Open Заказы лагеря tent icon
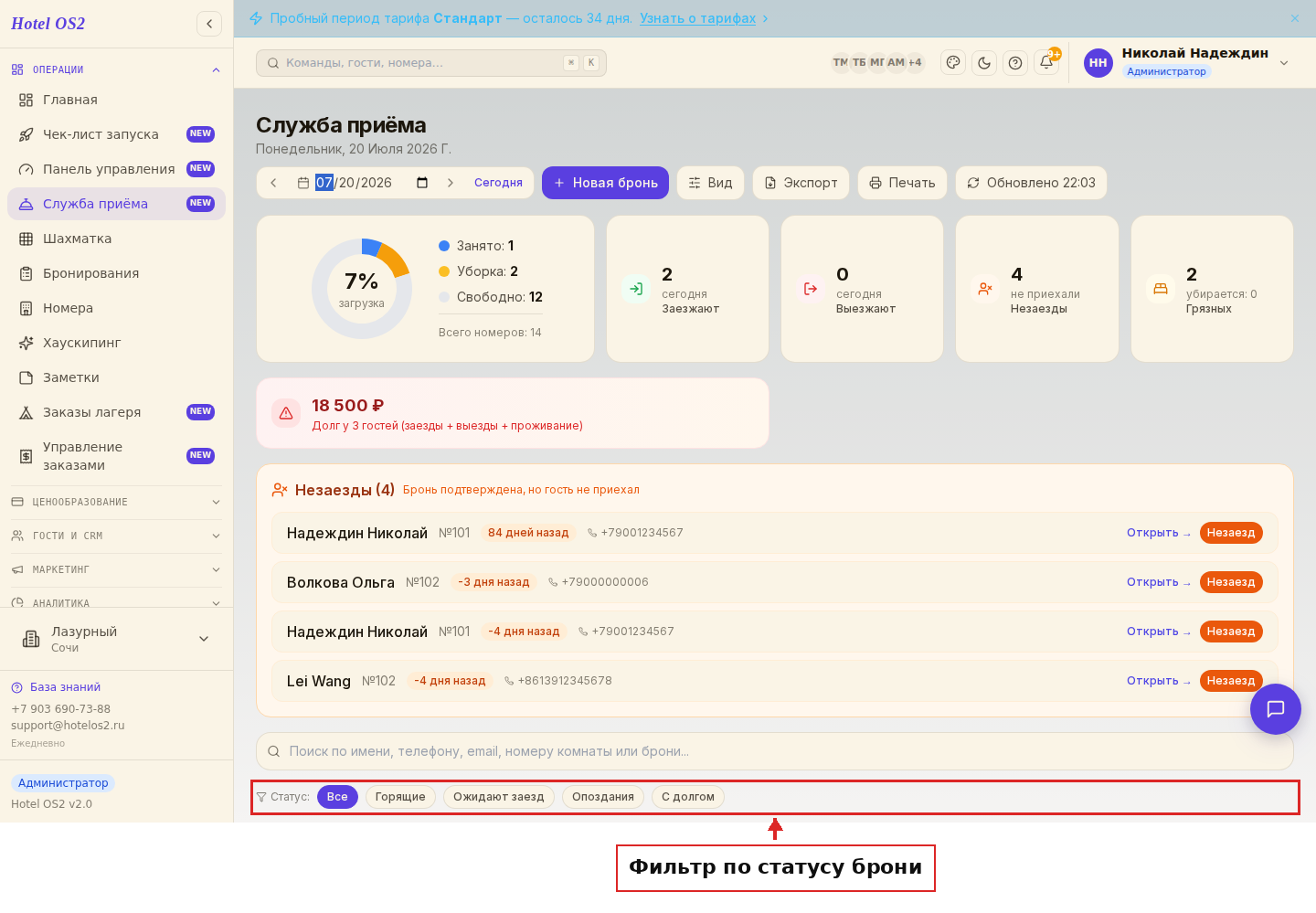 (27, 412)
